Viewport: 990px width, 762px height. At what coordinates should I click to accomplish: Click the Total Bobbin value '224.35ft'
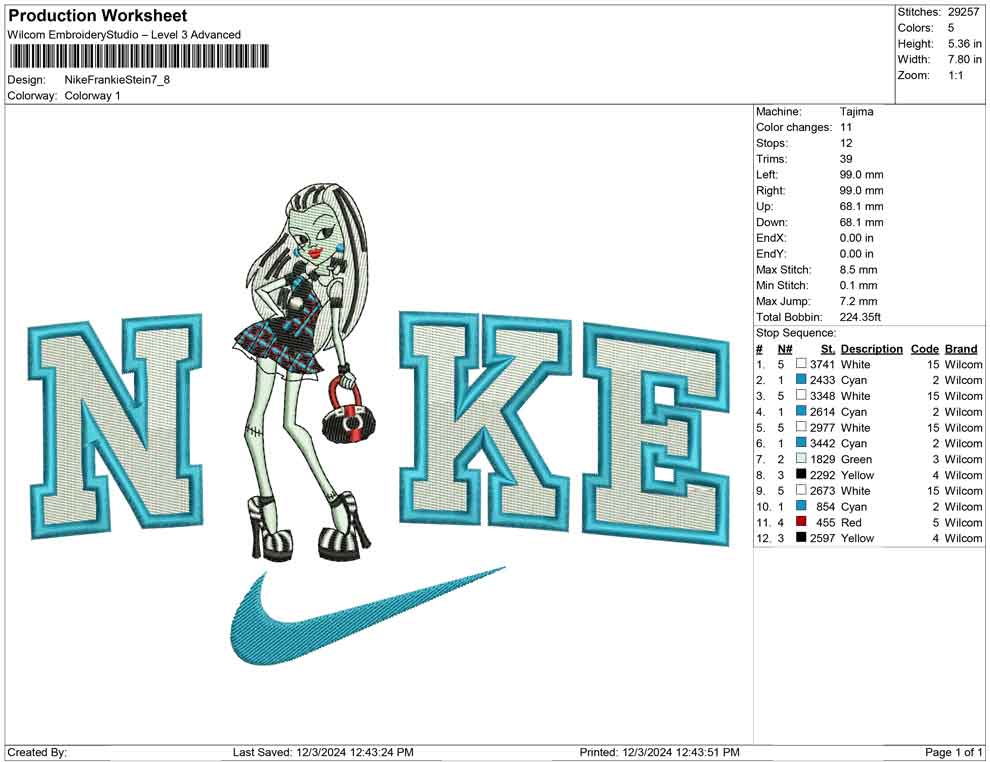coord(860,317)
